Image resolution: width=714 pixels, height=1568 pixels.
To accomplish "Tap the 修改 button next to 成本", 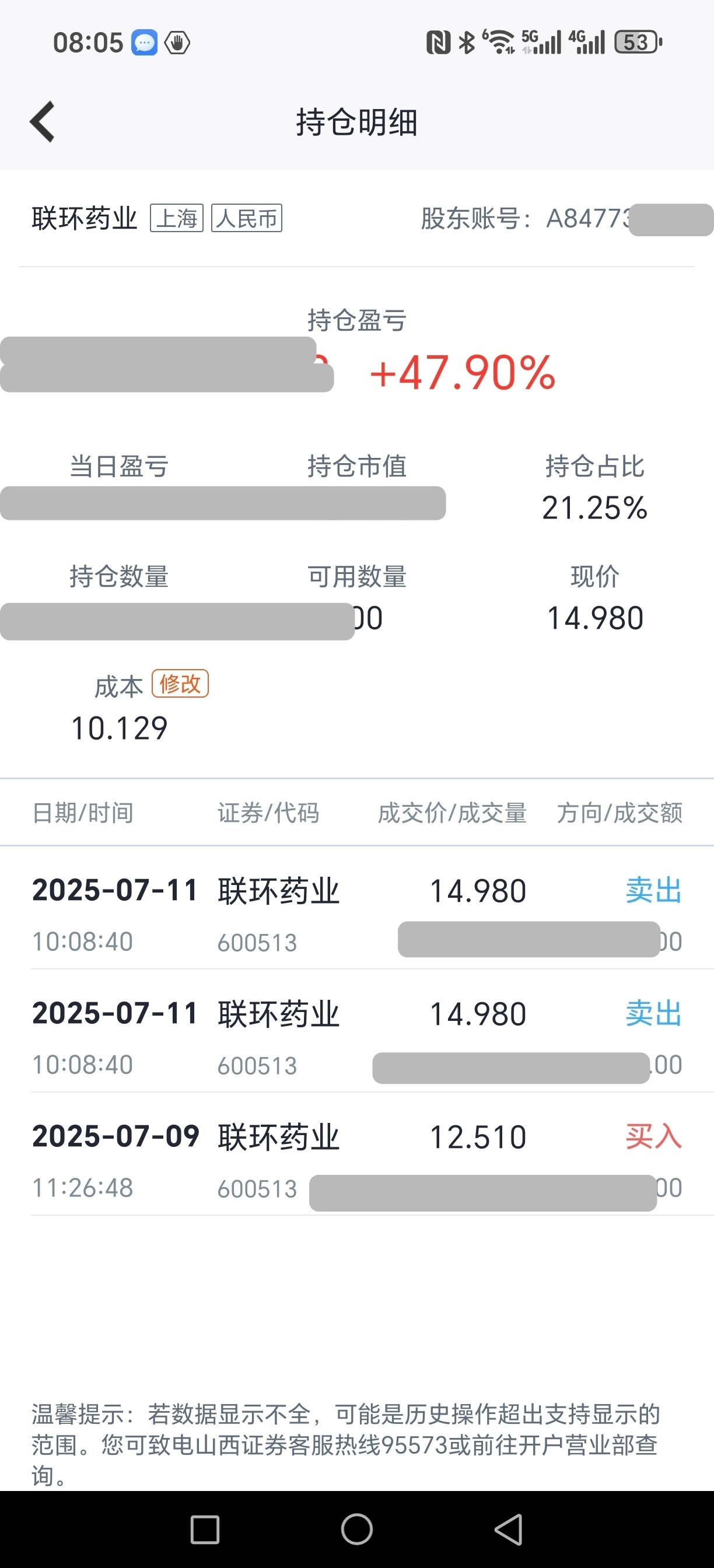I will tap(180, 684).
